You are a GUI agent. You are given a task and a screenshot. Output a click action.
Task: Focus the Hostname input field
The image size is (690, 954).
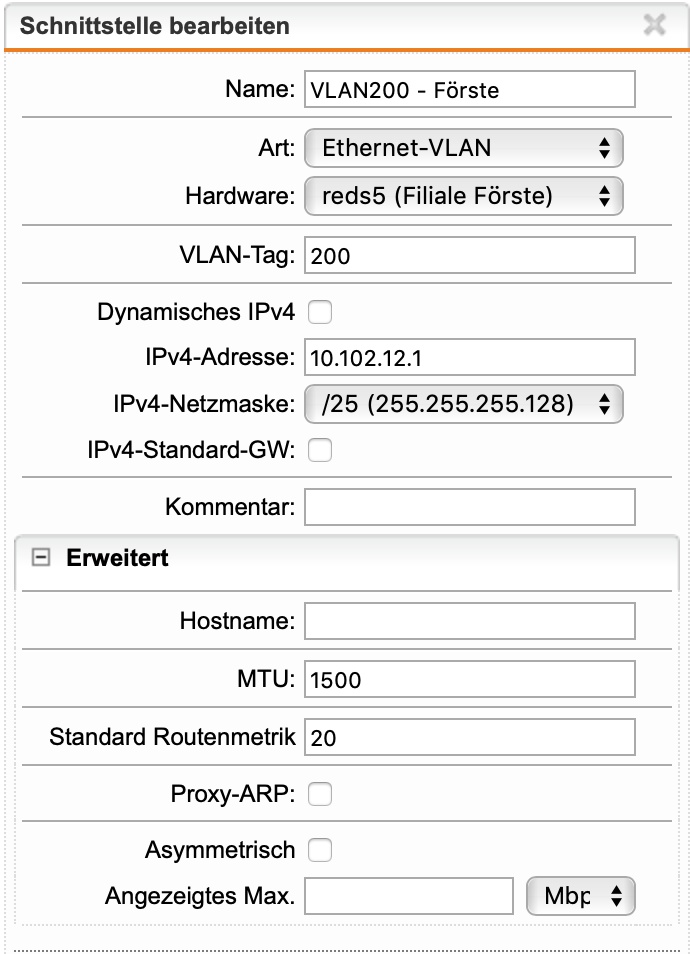pyautogui.click(x=469, y=621)
